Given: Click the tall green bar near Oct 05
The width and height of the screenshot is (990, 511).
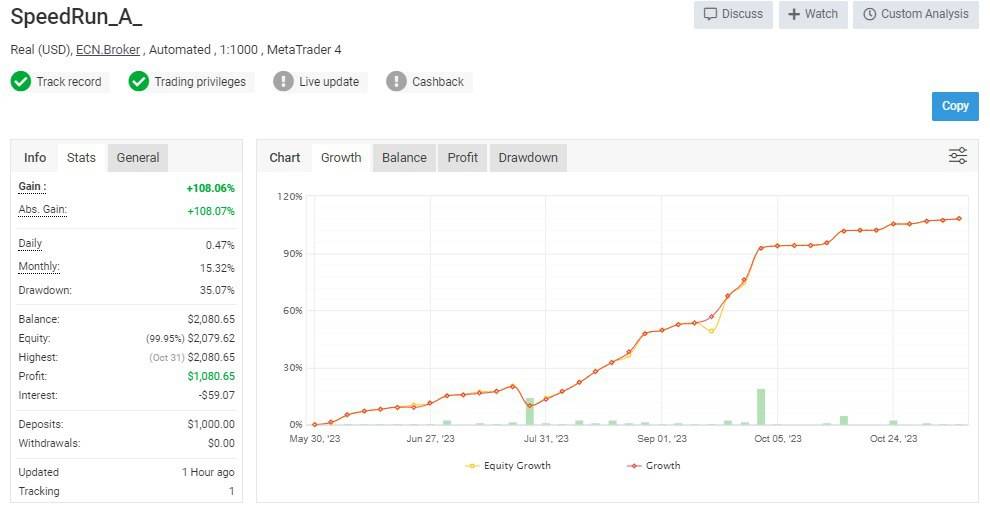Looking at the screenshot, I should coord(761,407).
